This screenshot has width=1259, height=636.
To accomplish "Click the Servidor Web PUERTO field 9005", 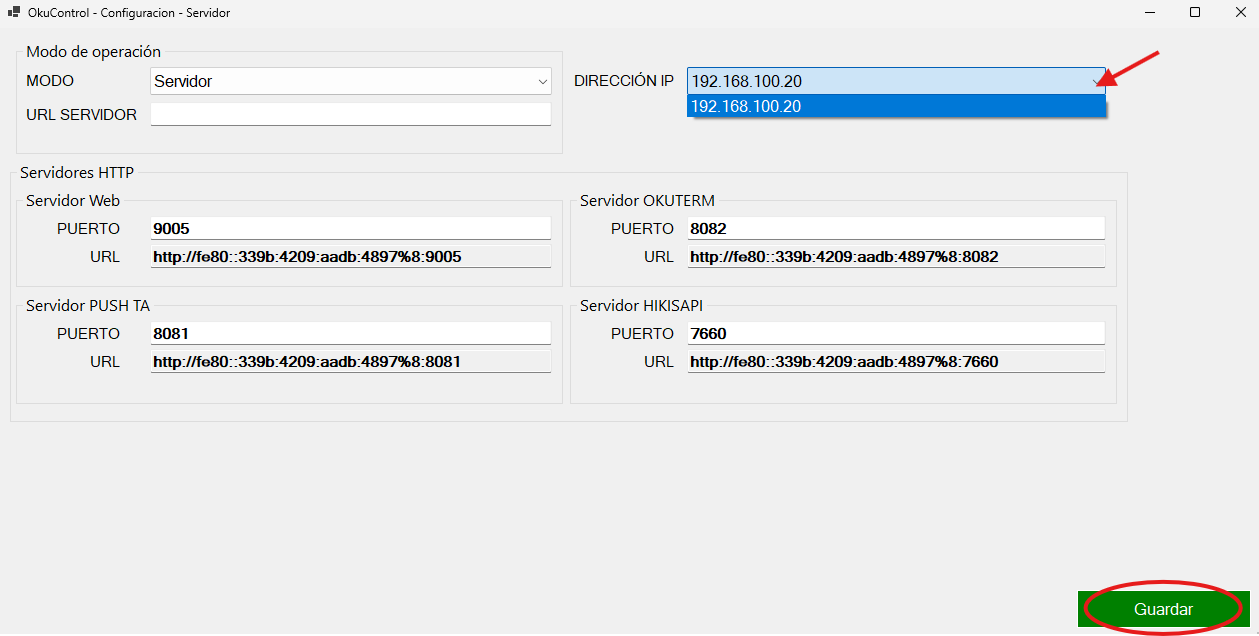I will point(350,228).
